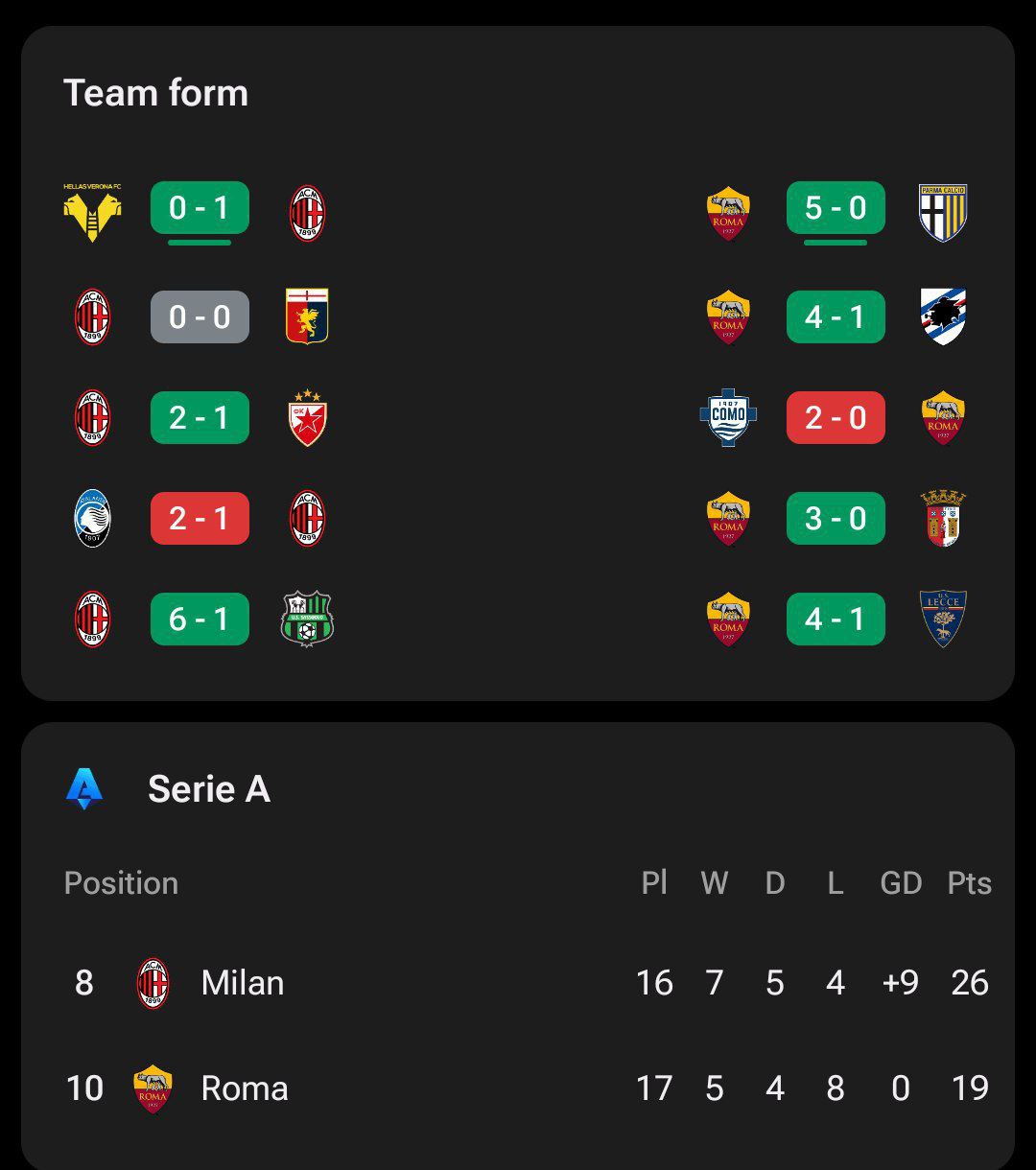The width and height of the screenshot is (1036, 1170).
Task: Open the Roma 5 - 0 Parma result
Action: point(836,208)
